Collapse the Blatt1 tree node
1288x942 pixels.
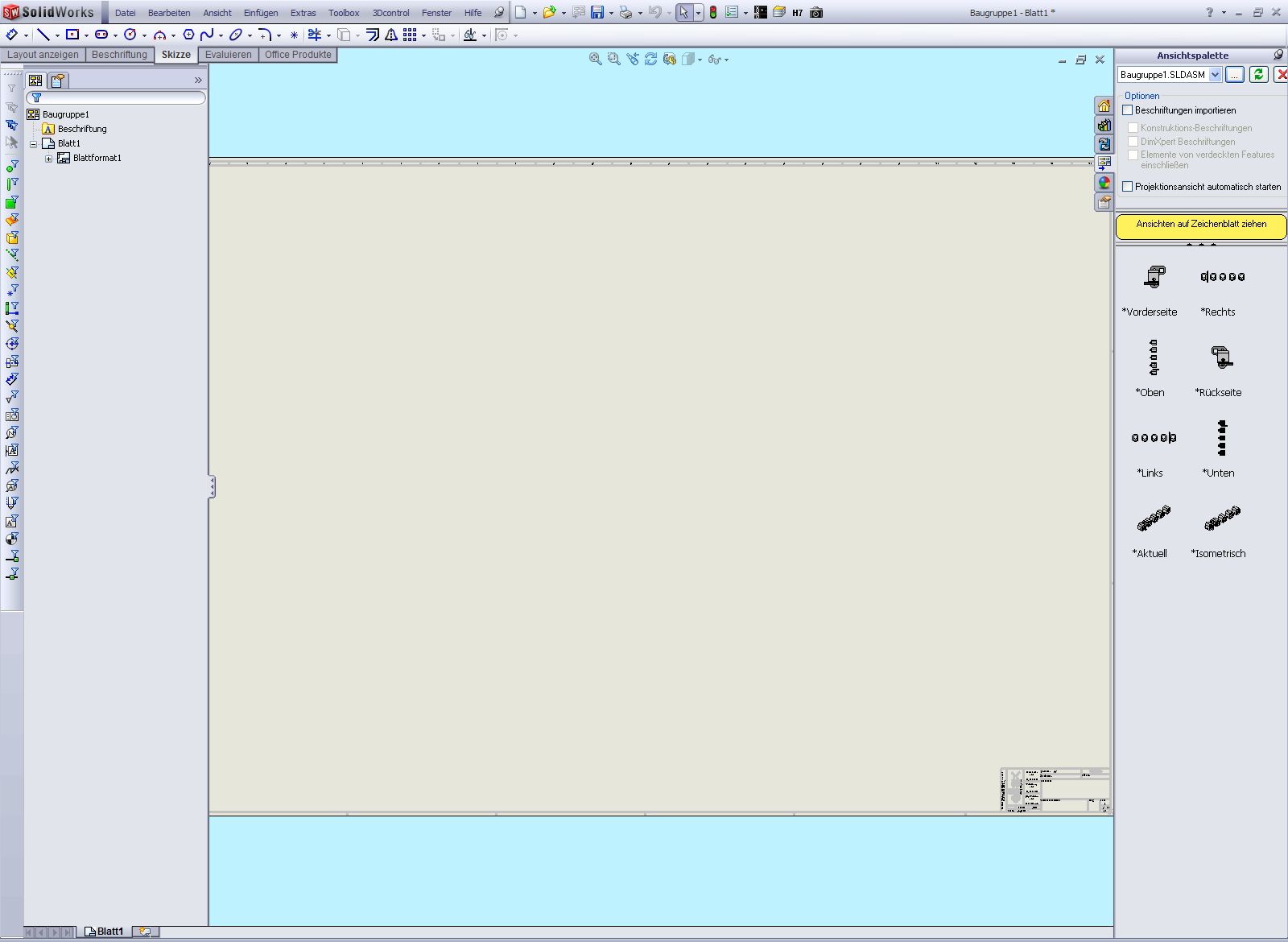(x=34, y=144)
